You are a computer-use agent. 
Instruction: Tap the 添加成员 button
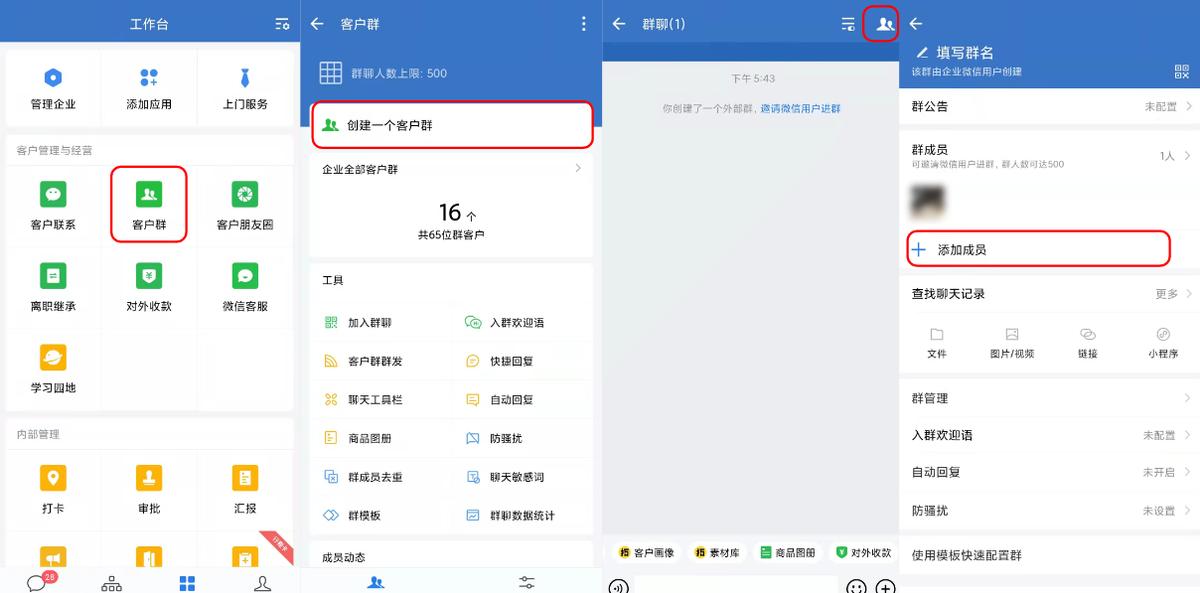[x=1037, y=248]
